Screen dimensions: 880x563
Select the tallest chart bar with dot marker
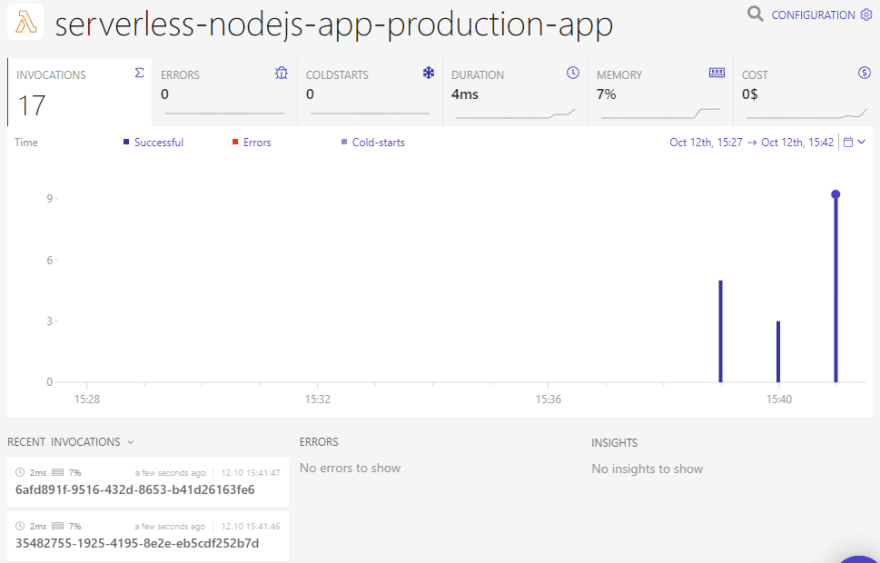[836, 288]
